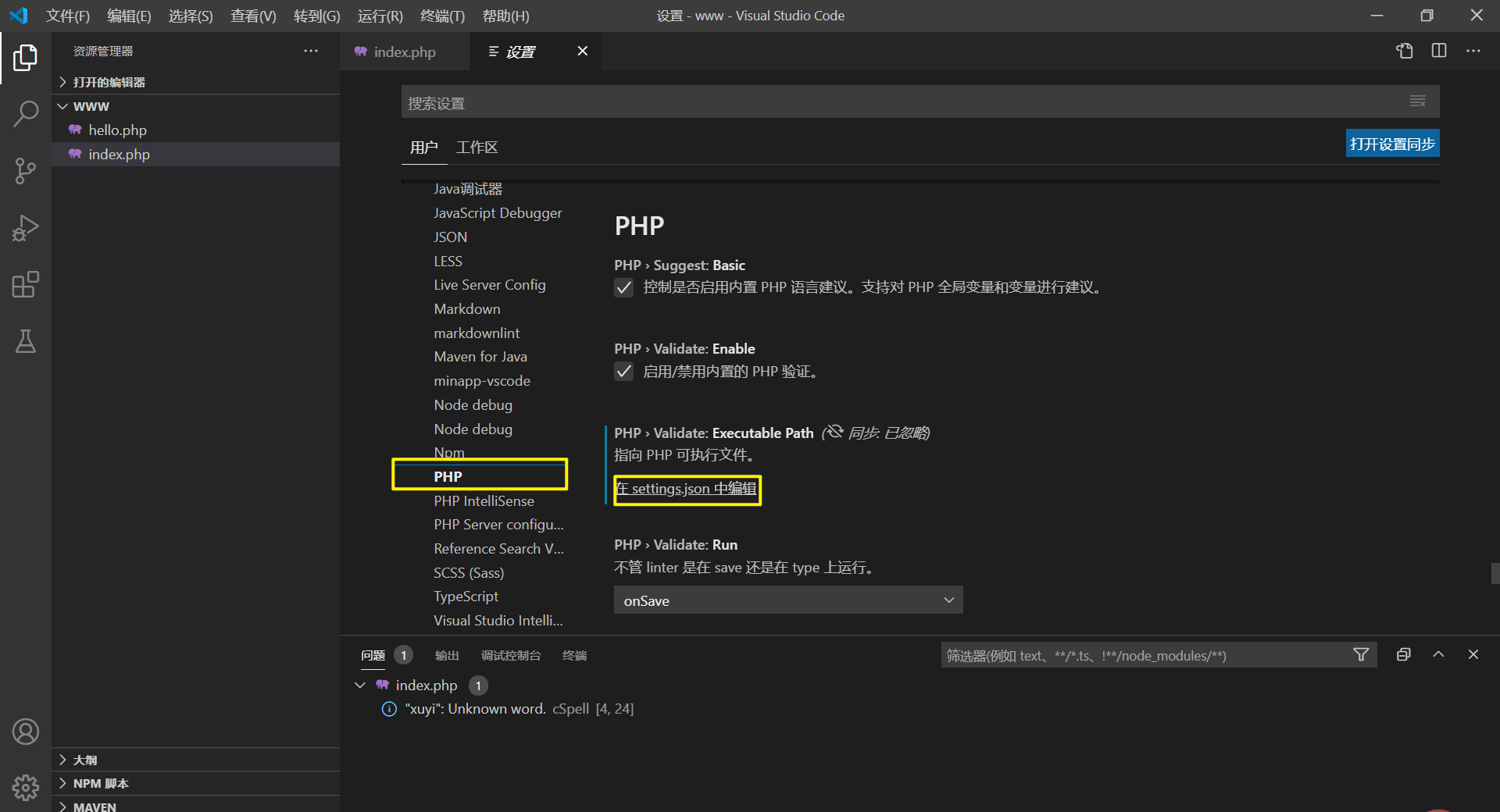
Task: Open the Extensions view
Action: [x=25, y=285]
